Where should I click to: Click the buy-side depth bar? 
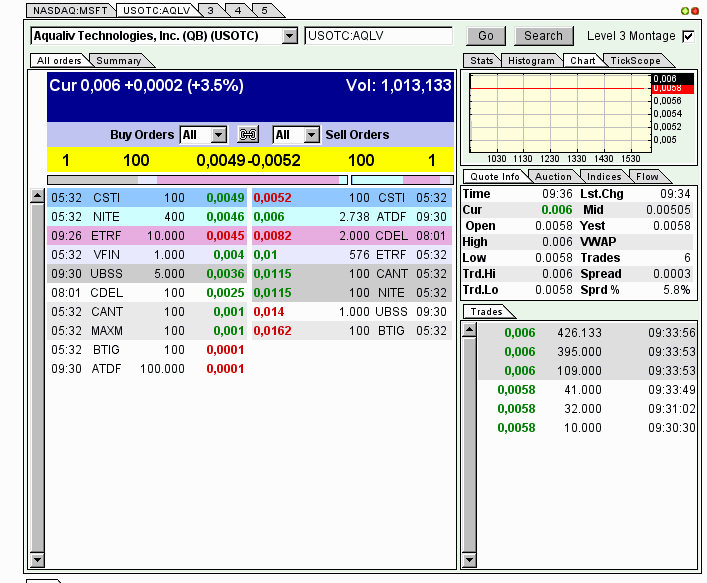pyautogui.click(x=197, y=180)
